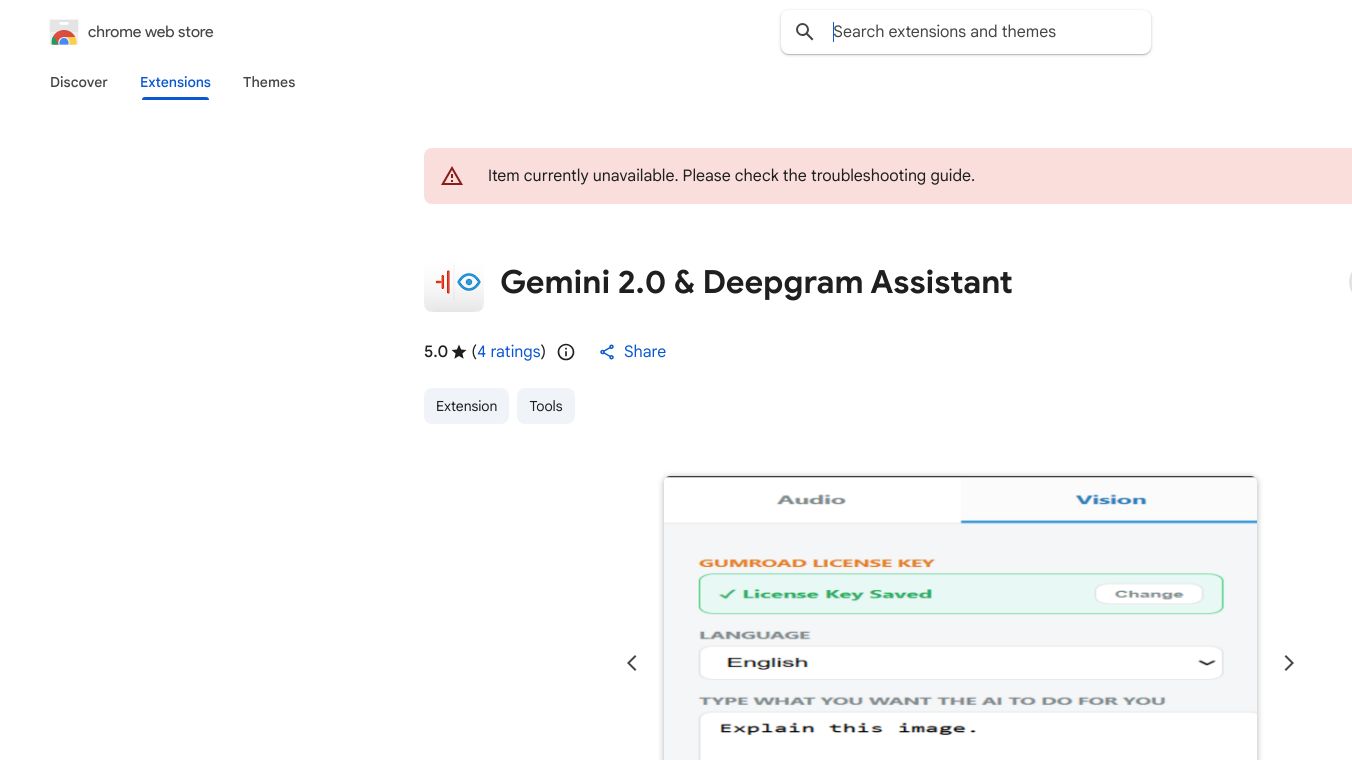Select the Vision tab in the screenshot preview
This screenshot has width=1352, height=760.
[x=1108, y=499]
